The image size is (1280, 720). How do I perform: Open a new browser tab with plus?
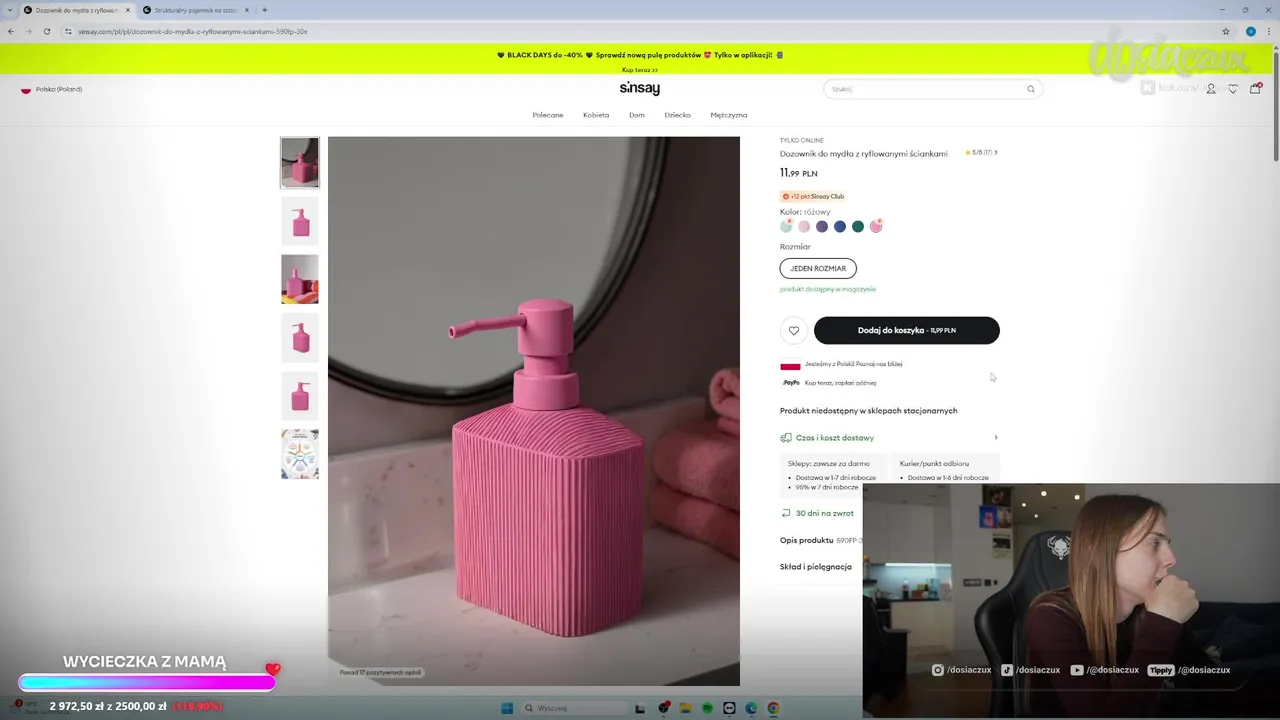point(265,10)
